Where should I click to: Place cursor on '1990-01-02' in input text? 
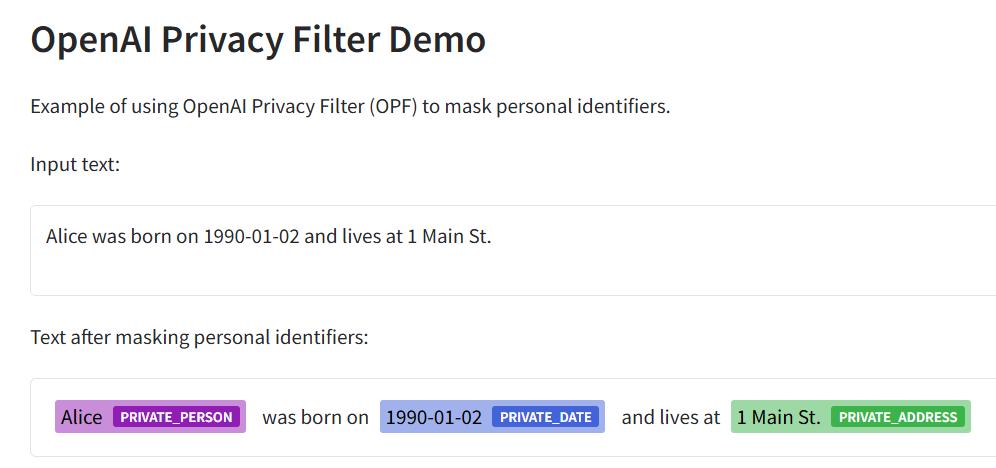251,237
